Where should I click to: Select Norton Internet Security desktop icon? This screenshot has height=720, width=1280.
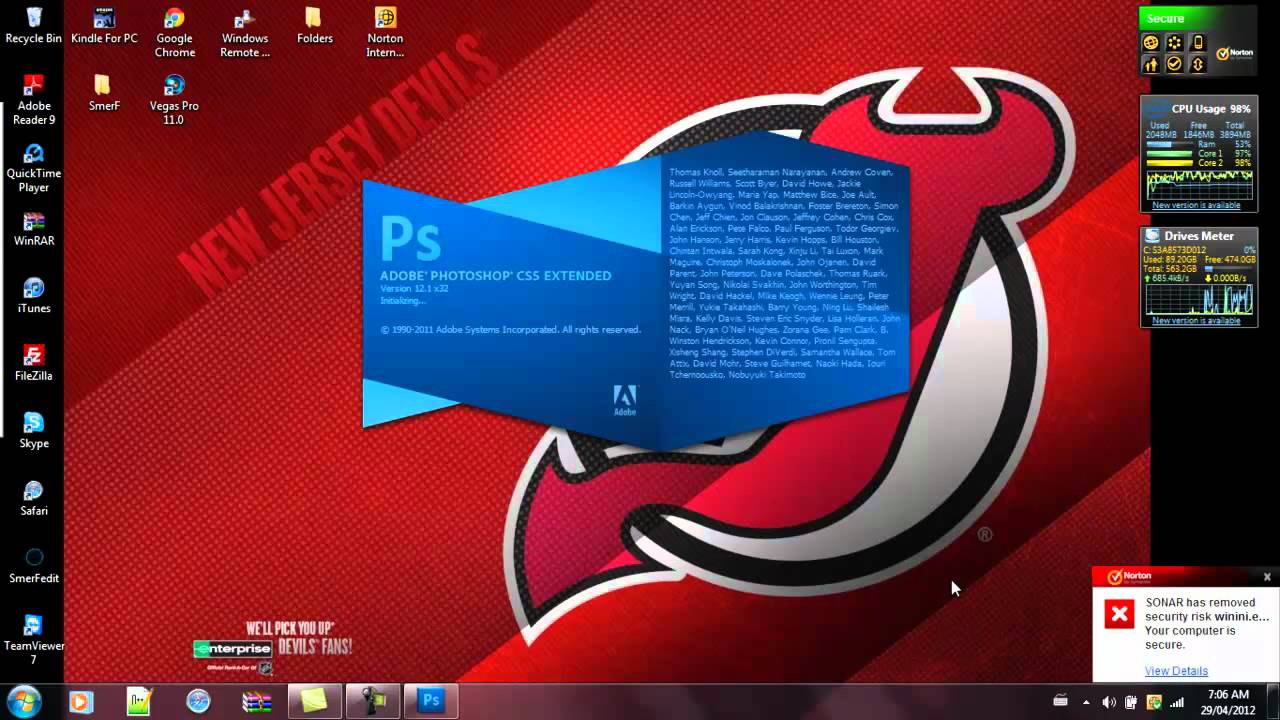click(x=385, y=33)
